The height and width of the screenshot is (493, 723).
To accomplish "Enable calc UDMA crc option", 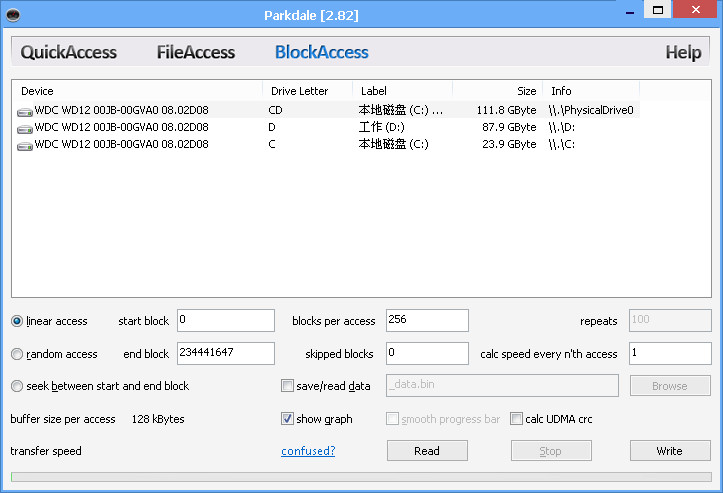I will pos(517,419).
